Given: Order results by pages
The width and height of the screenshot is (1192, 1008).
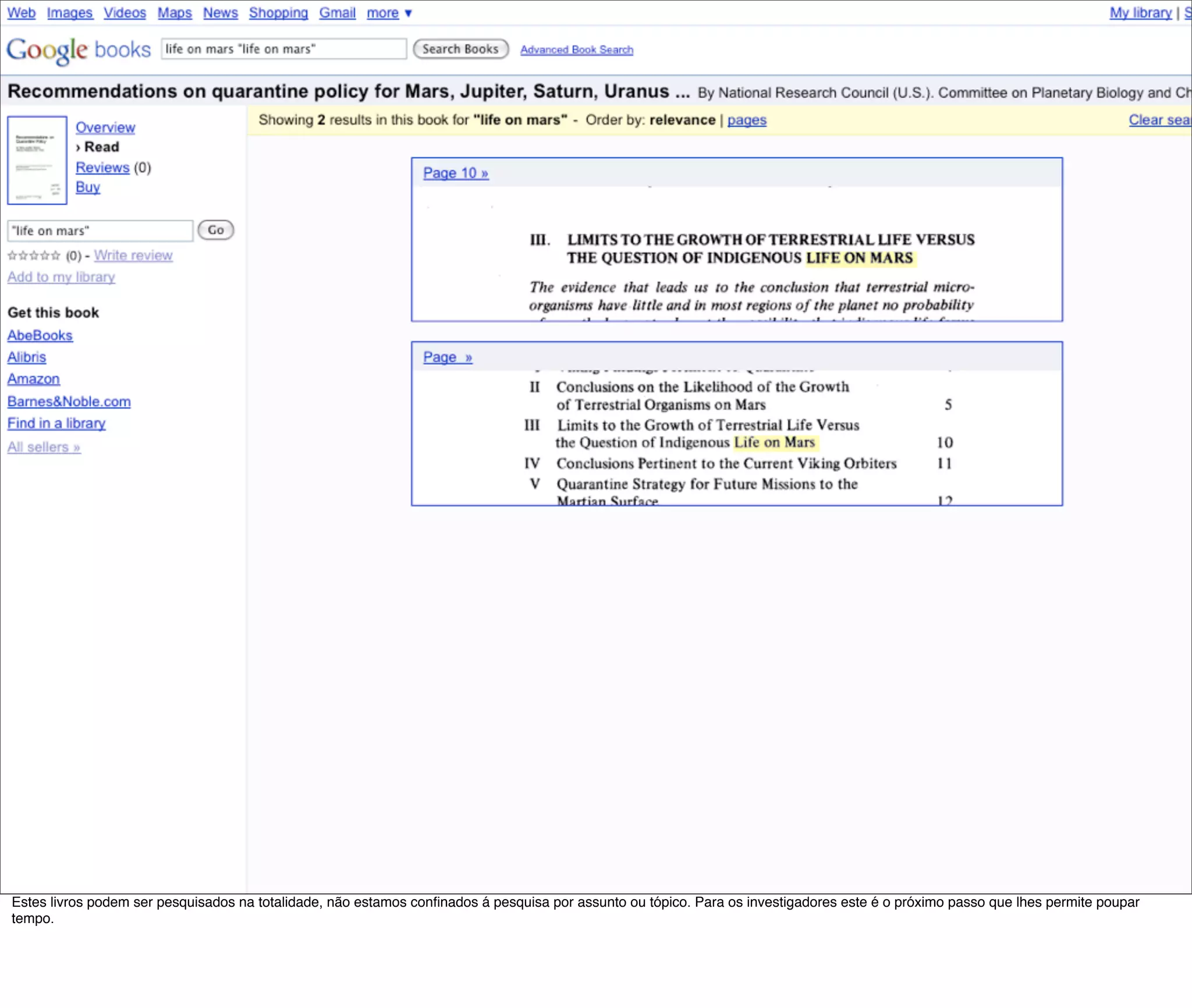Looking at the screenshot, I should click(x=746, y=120).
